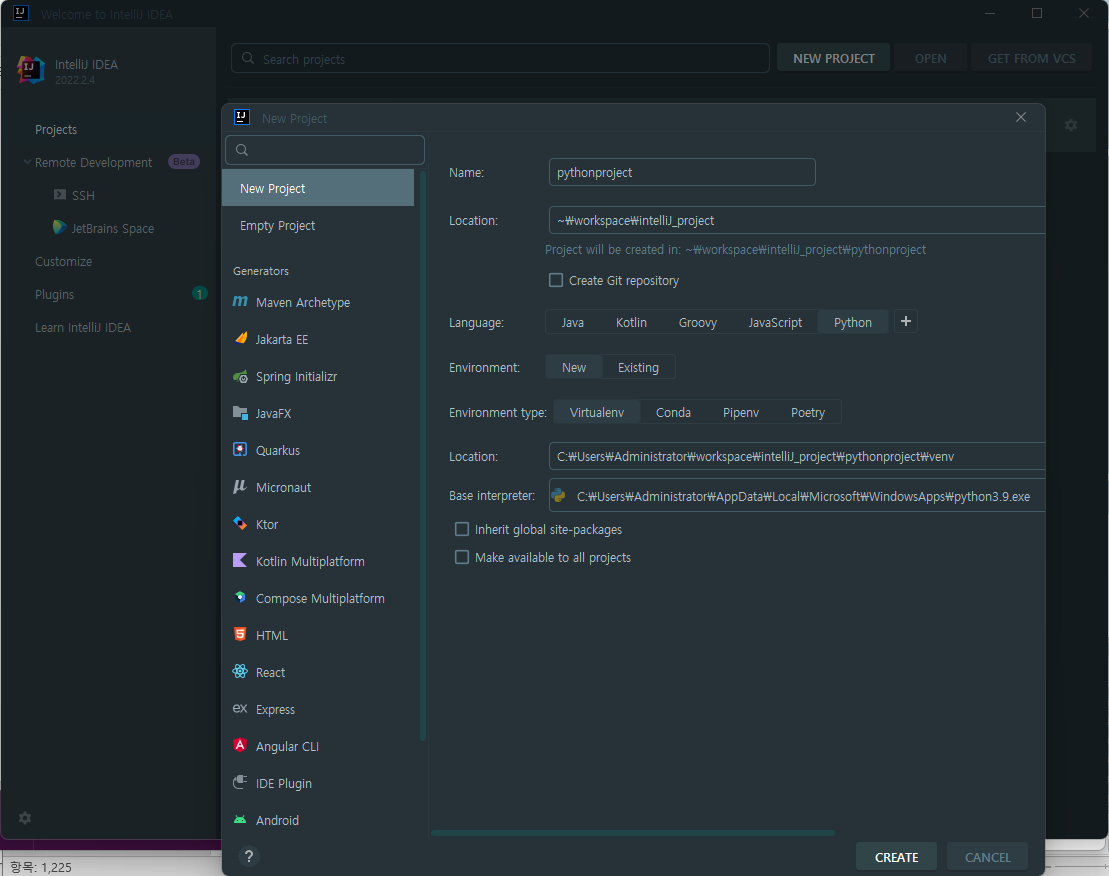The height and width of the screenshot is (876, 1109).
Task: Close the New Project dialog
Action: click(x=1021, y=117)
